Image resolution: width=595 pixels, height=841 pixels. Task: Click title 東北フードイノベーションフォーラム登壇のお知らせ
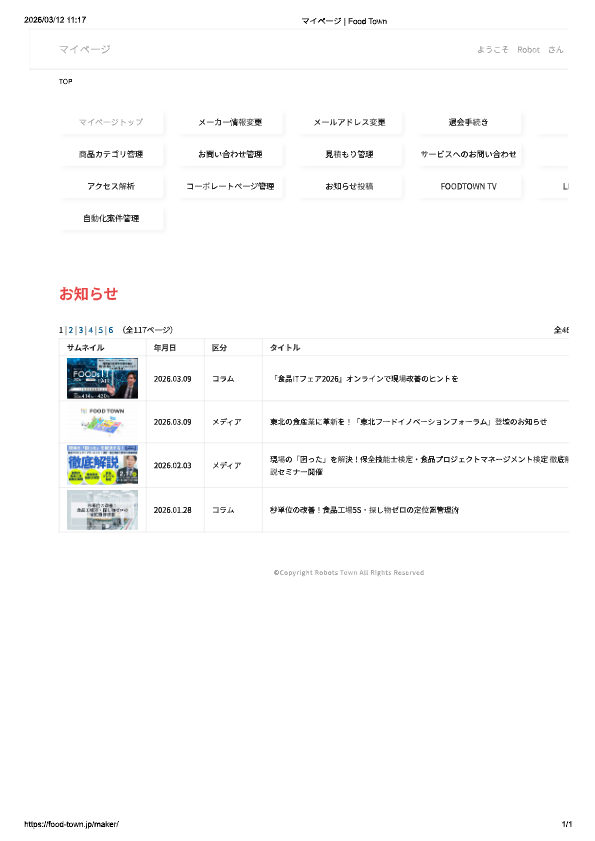pos(409,422)
